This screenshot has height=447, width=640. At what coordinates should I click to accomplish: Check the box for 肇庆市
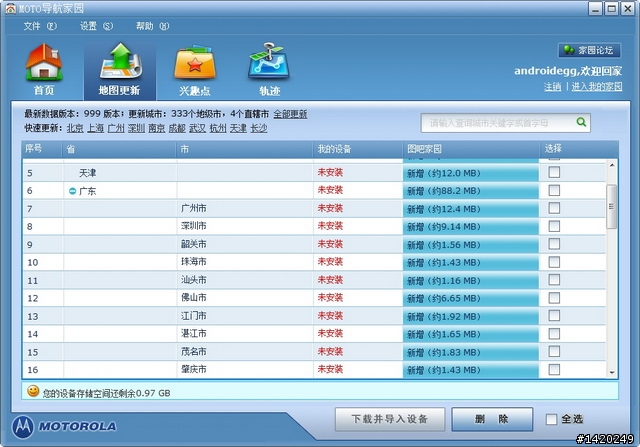pyautogui.click(x=554, y=370)
